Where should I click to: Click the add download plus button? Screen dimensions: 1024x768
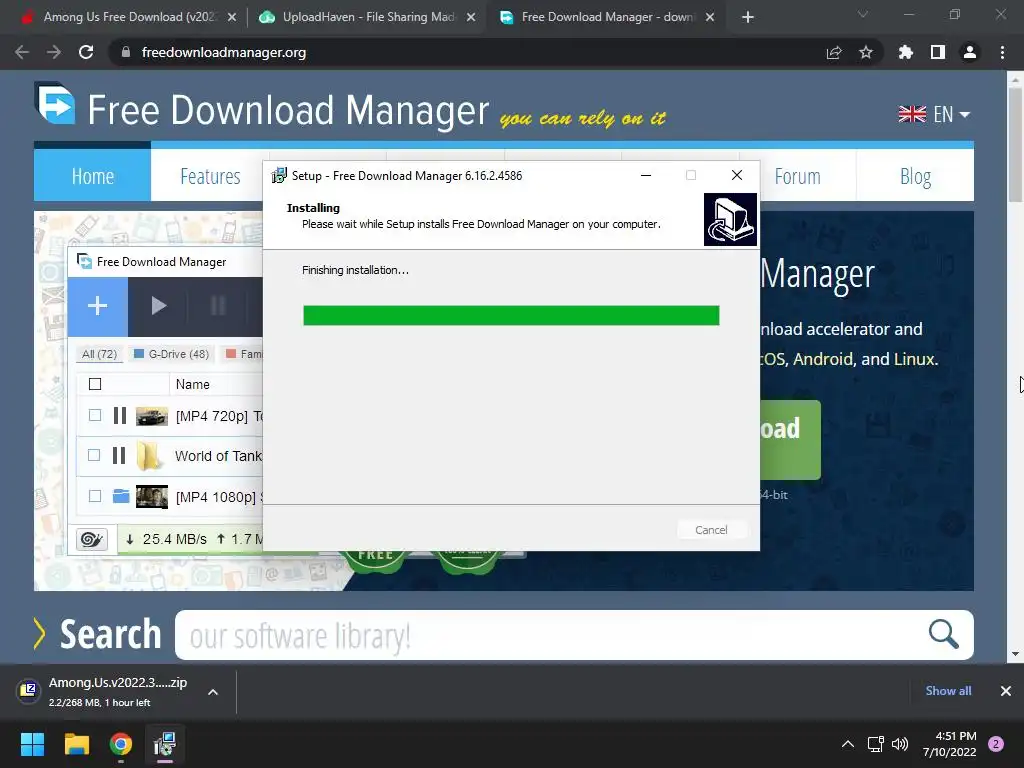[97, 306]
